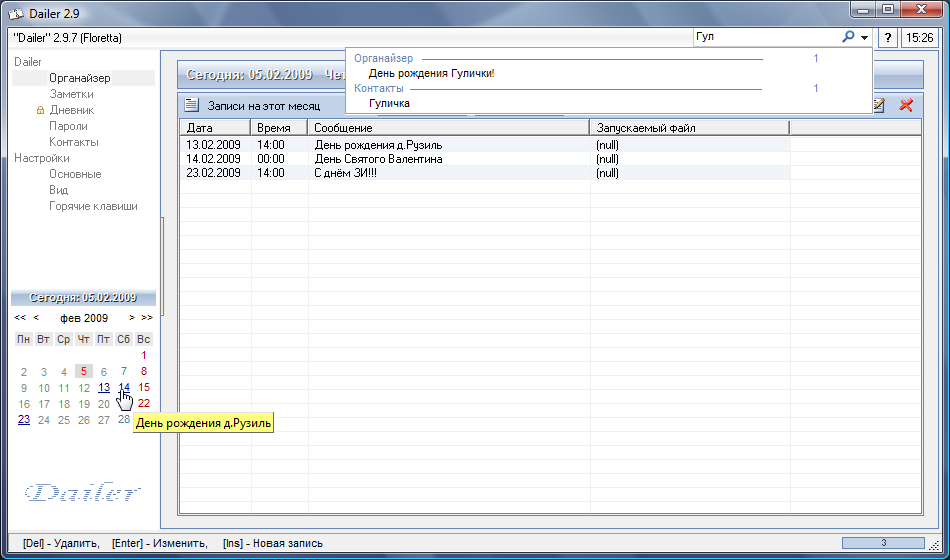Viewport: 950px width, 560px height.
Task: Go to next month with > button
Action: 132,318
